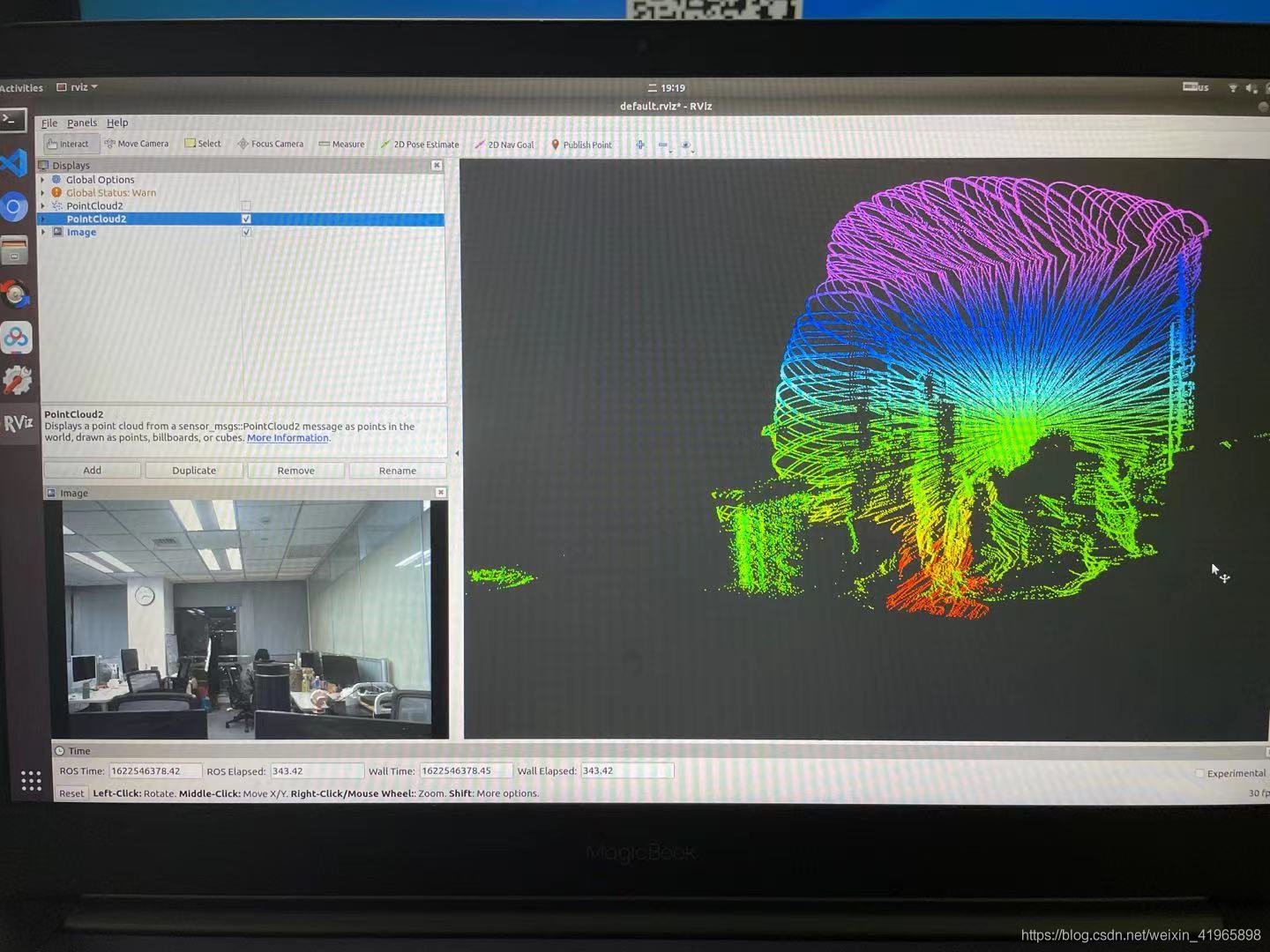
Task: Uncheck the Image display checkbox
Action: point(246,232)
